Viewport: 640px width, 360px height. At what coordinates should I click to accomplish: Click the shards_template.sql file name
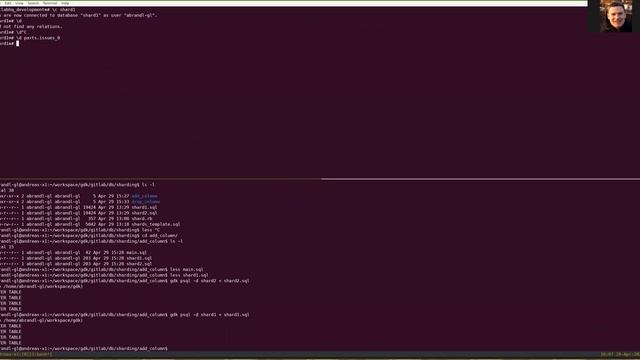point(156,224)
